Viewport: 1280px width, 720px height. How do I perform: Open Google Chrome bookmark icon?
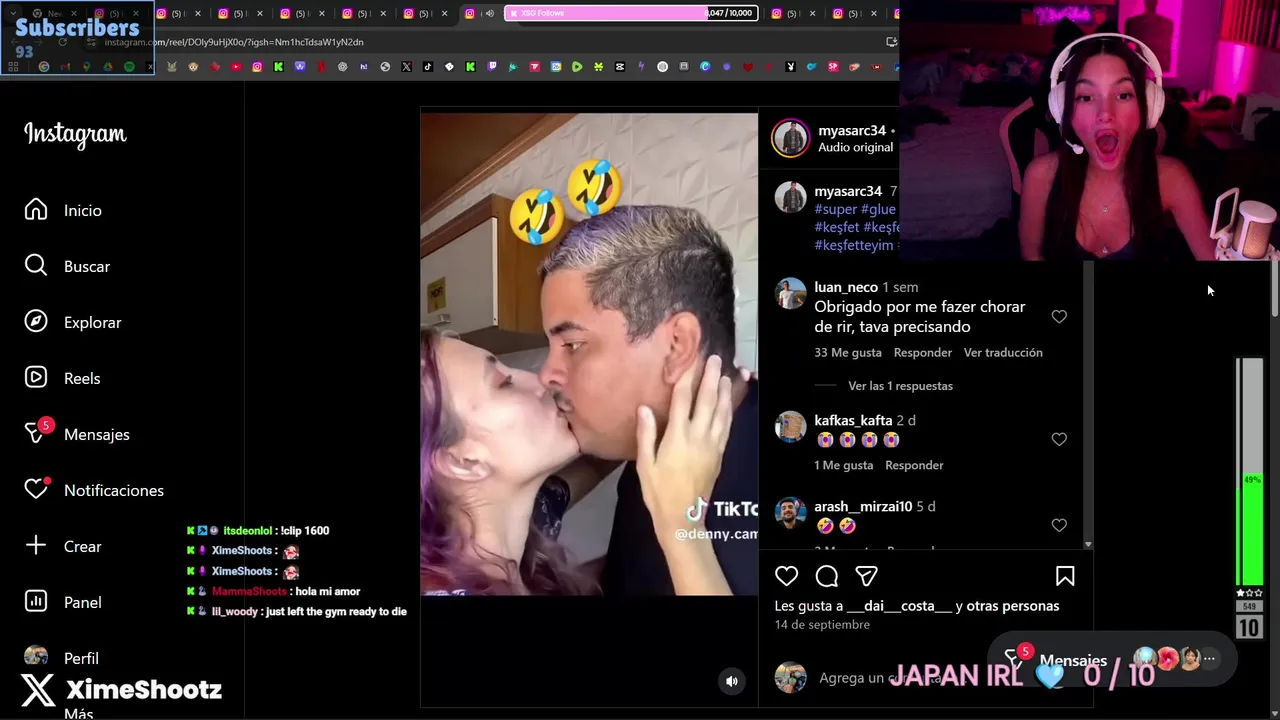click(x=44, y=67)
